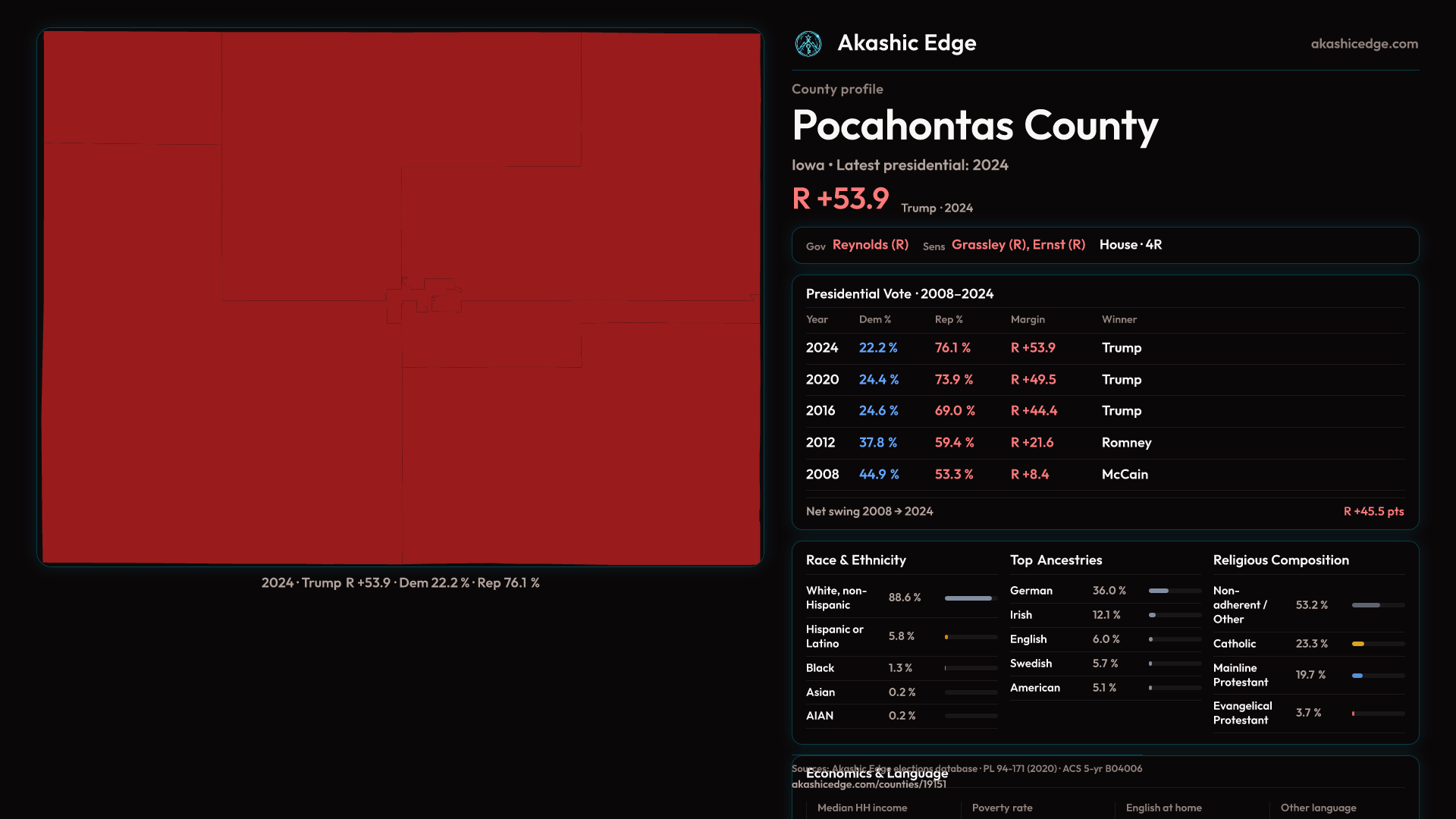The image size is (1456, 819).
Task: Click the Economics & Language heading
Action: (x=877, y=774)
